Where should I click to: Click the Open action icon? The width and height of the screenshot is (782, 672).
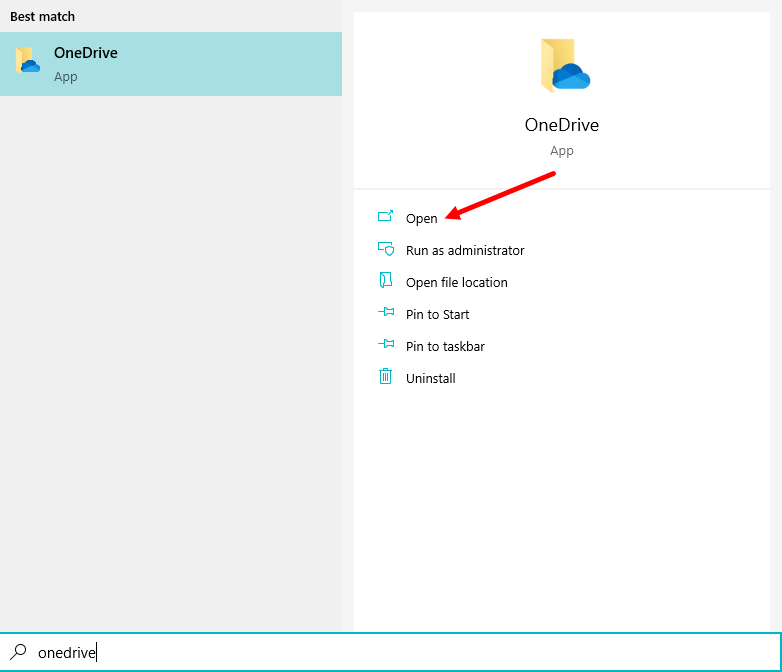386,217
